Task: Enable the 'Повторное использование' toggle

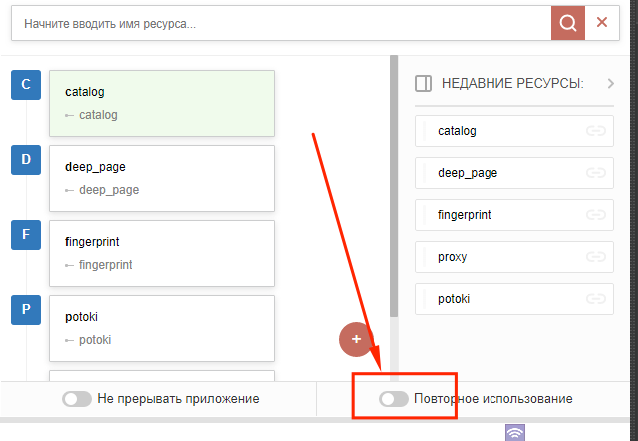Action: pos(393,399)
